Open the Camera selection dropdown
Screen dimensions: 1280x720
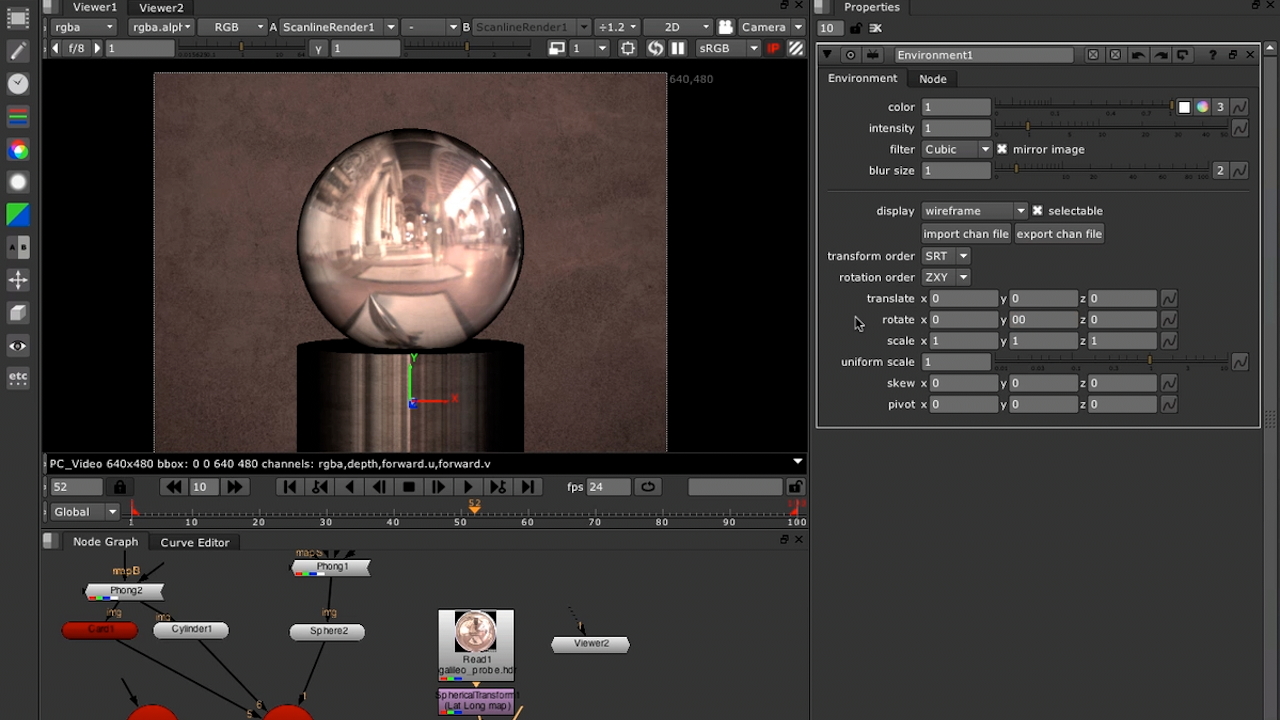pos(771,27)
